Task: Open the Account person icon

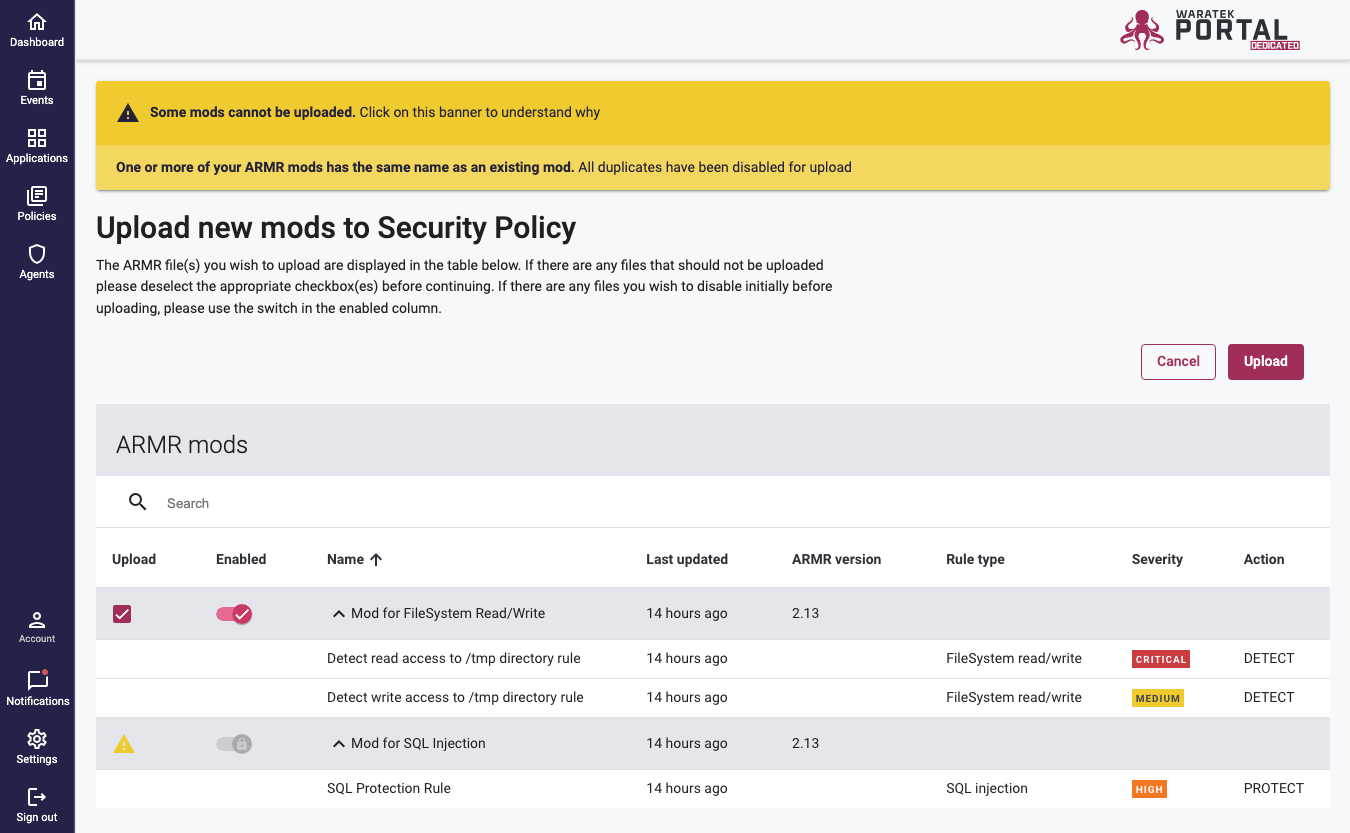Action: click(x=37, y=619)
